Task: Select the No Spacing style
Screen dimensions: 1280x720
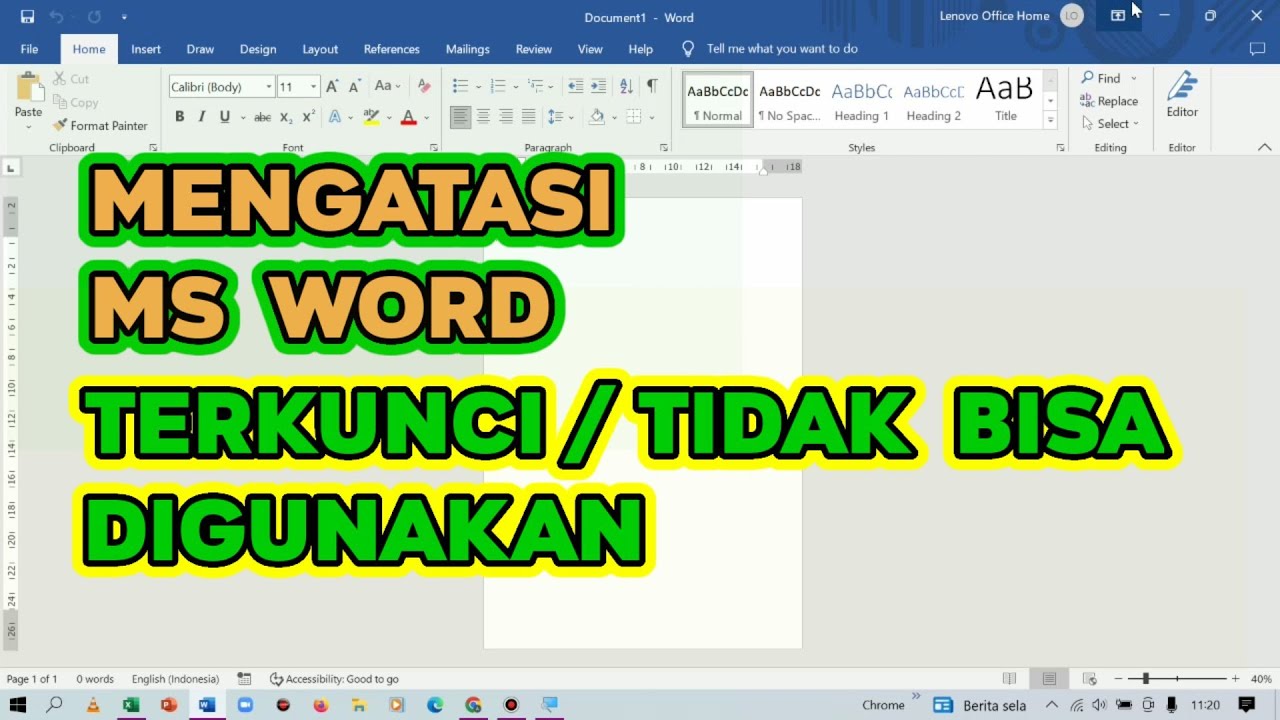Action: [789, 101]
